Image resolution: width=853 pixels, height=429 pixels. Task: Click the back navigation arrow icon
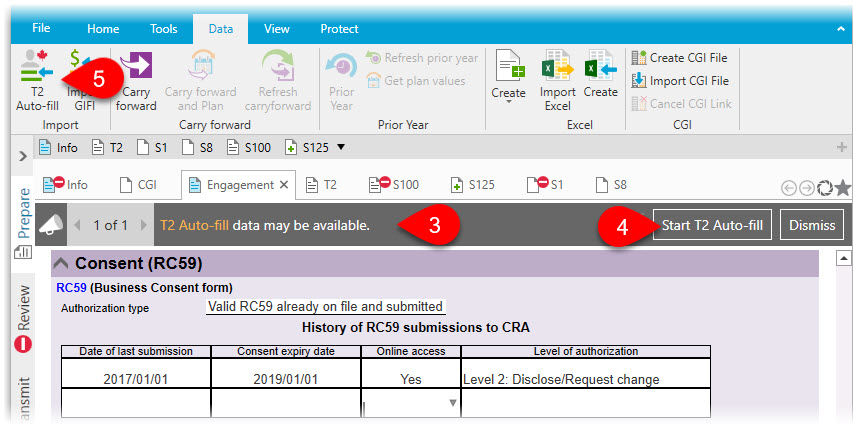pos(788,188)
